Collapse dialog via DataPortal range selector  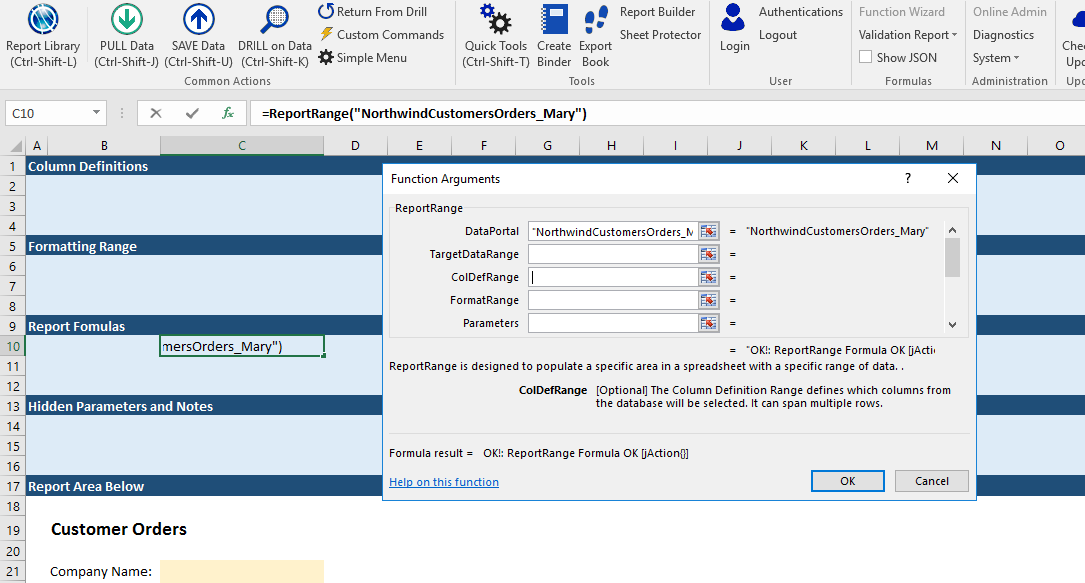[x=709, y=232]
